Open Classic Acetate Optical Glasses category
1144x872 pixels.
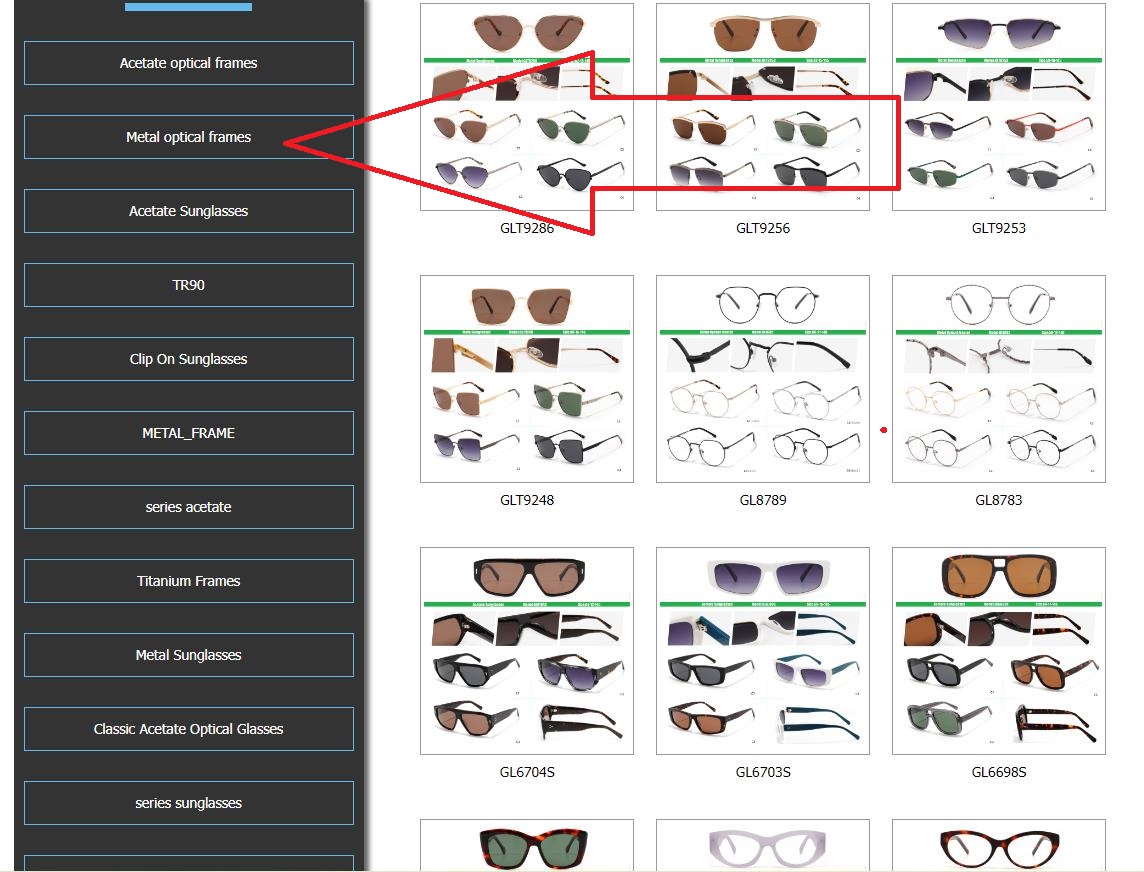click(x=188, y=729)
